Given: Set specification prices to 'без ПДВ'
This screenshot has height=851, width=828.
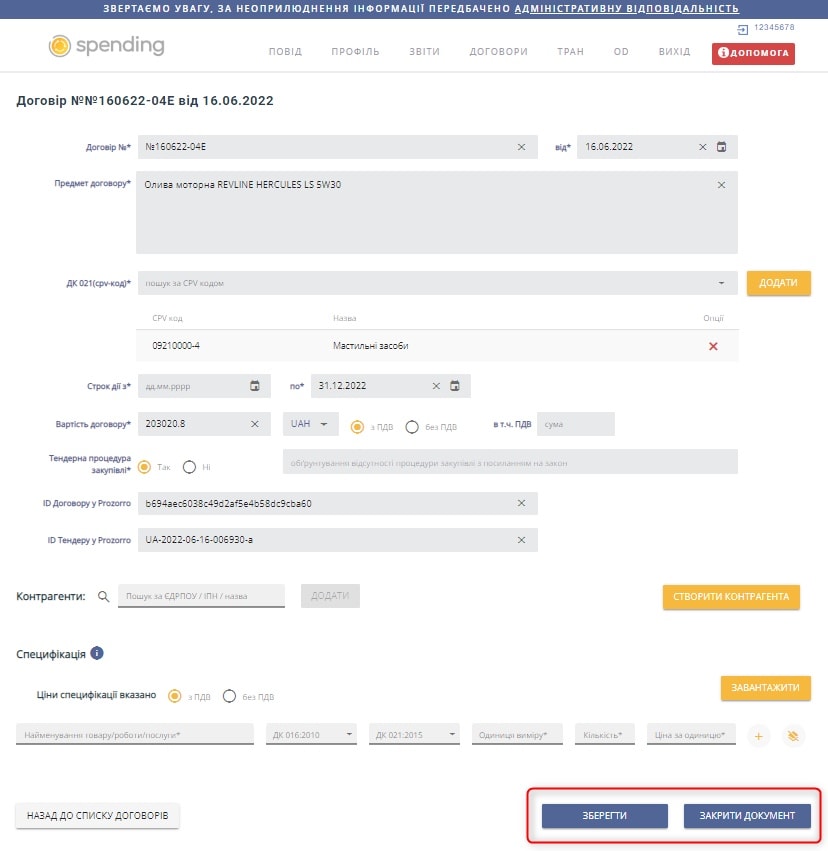Looking at the screenshot, I should click(230, 696).
